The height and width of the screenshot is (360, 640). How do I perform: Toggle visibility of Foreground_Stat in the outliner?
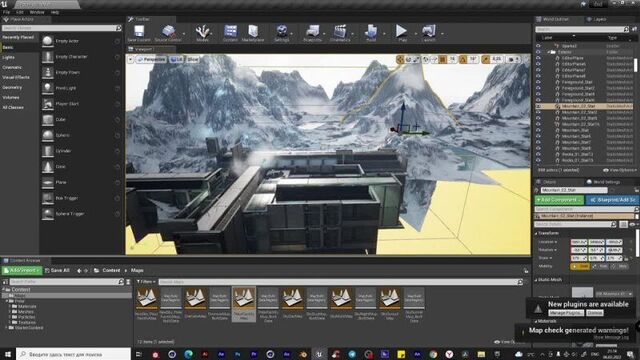point(538,82)
